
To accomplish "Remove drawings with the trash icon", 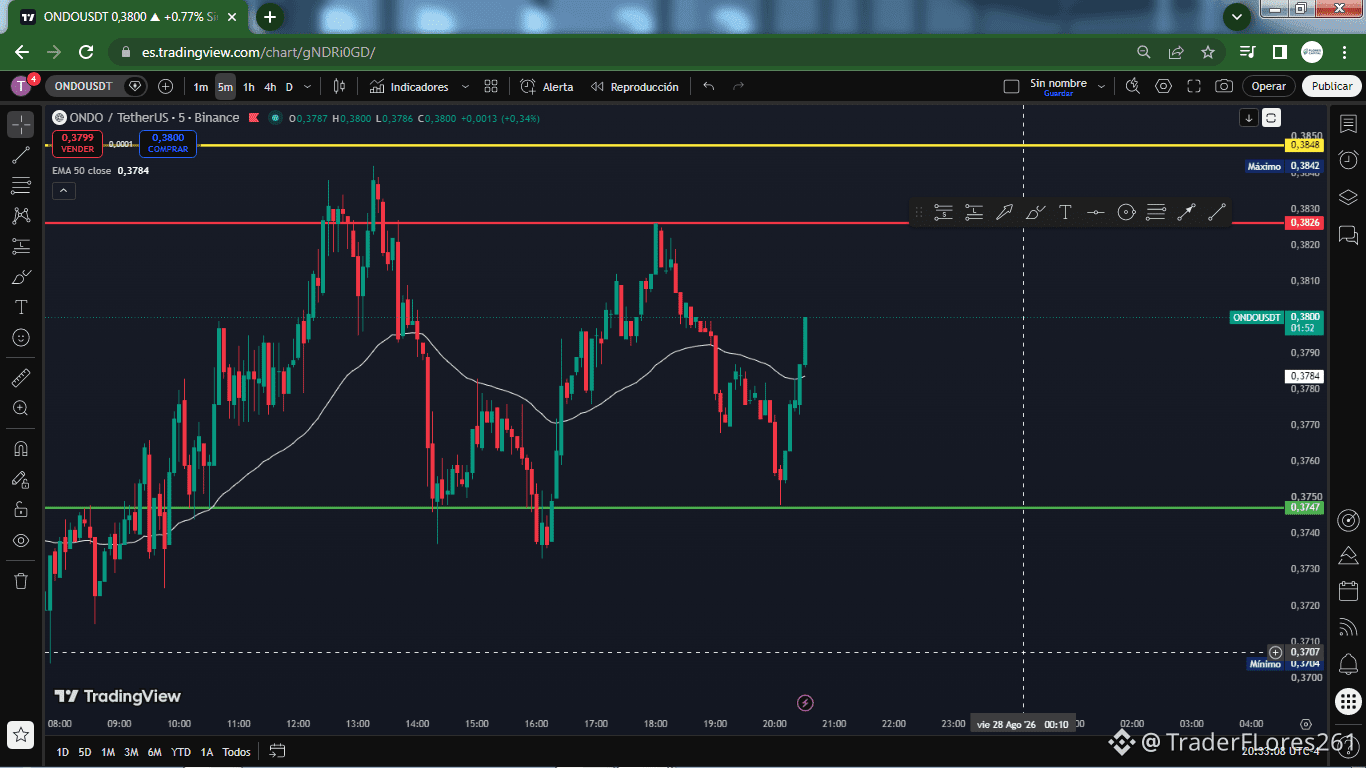I will pos(21,580).
